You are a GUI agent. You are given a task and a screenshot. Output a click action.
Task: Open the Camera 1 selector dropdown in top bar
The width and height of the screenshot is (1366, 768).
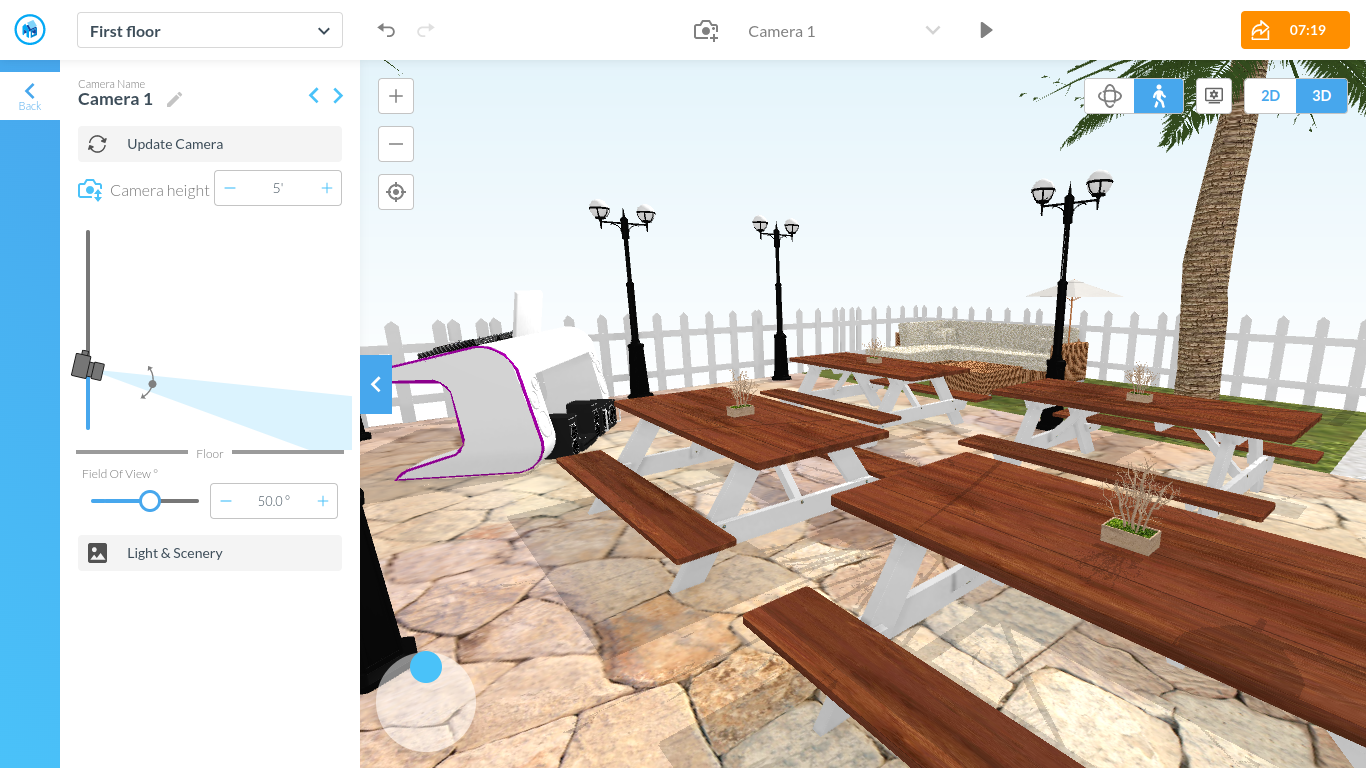click(932, 30)
